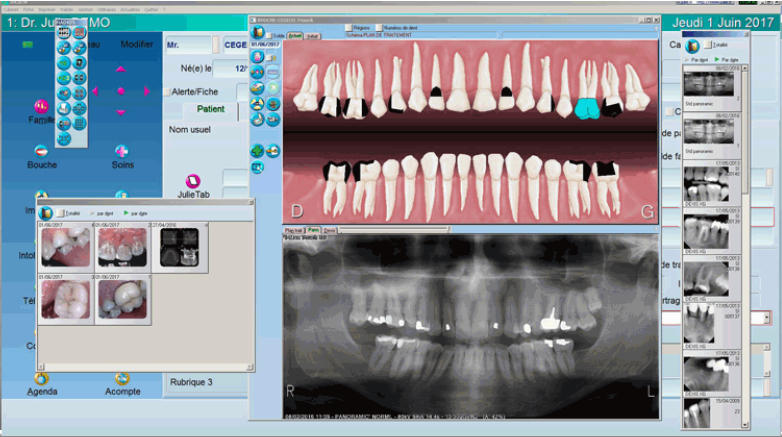Open the Famille icon
The image size is (782, 437).
pos(41,107)
